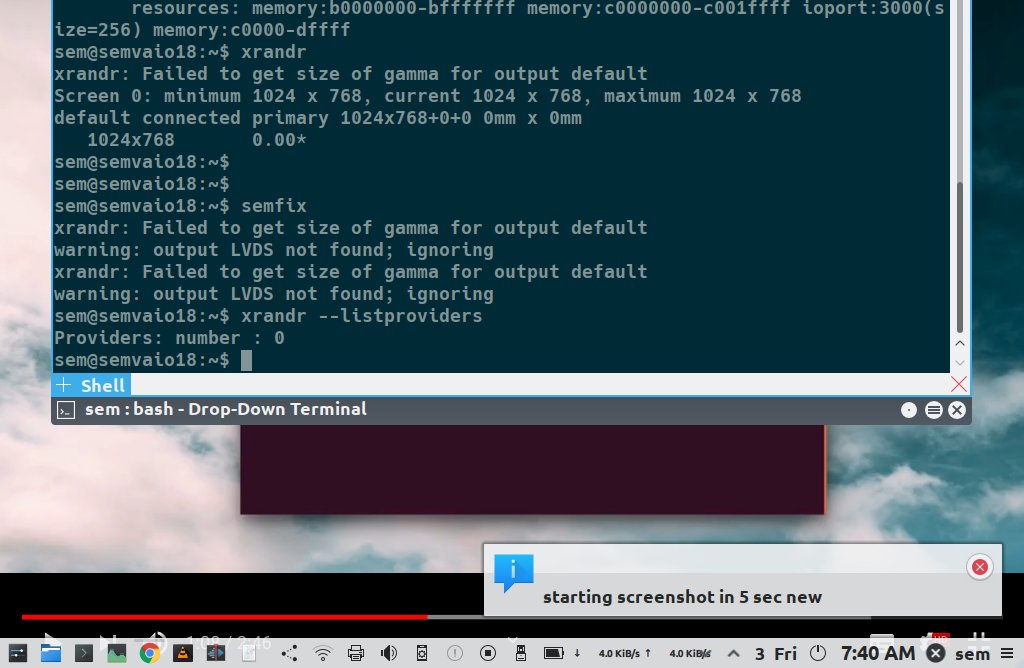This screenshot has width=1024, height=668.
Task: Toggle keep-open circle button on terminal title bar
Action: point(908,410)
